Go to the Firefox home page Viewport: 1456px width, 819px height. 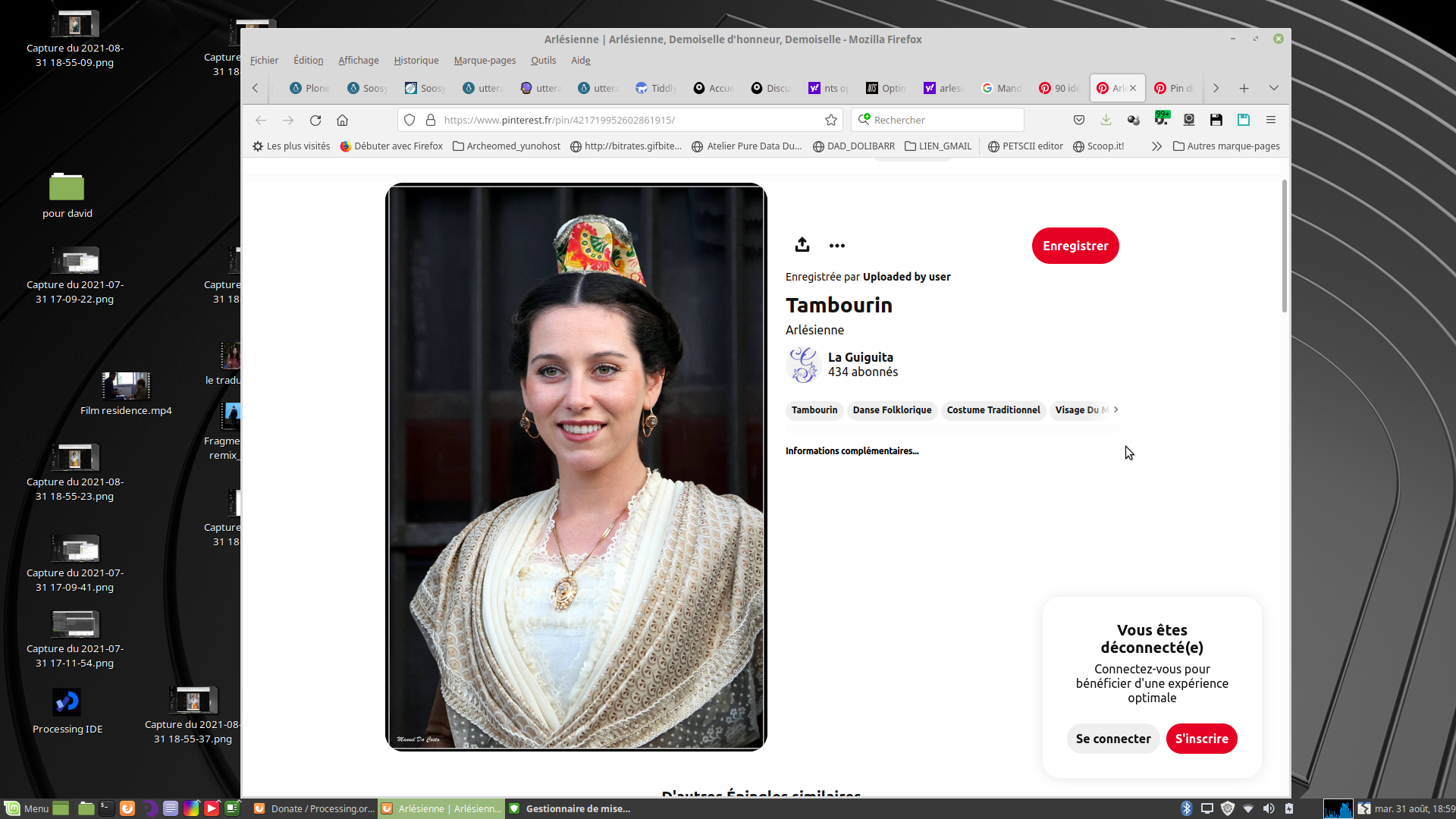coord(342,120)
